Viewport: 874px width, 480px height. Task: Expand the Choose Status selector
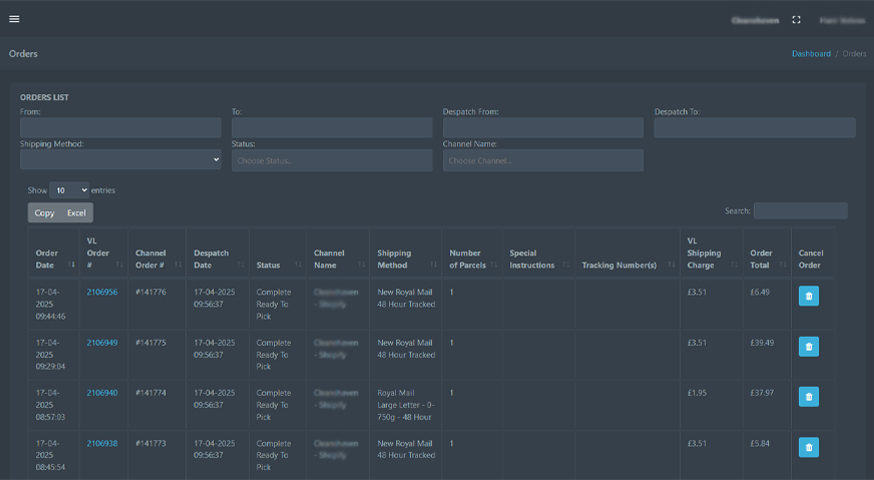332,160
